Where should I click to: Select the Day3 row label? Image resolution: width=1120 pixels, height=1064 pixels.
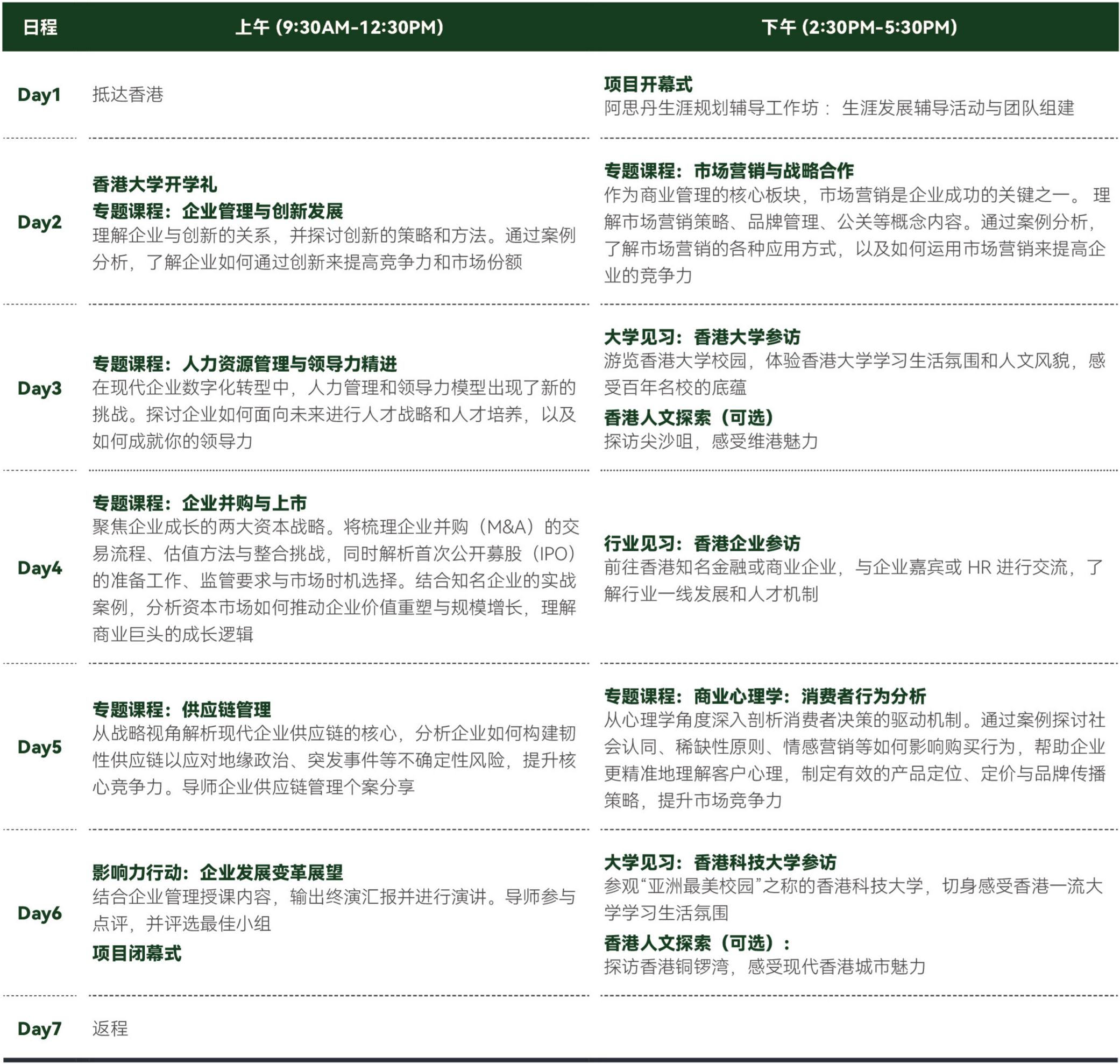40,388
